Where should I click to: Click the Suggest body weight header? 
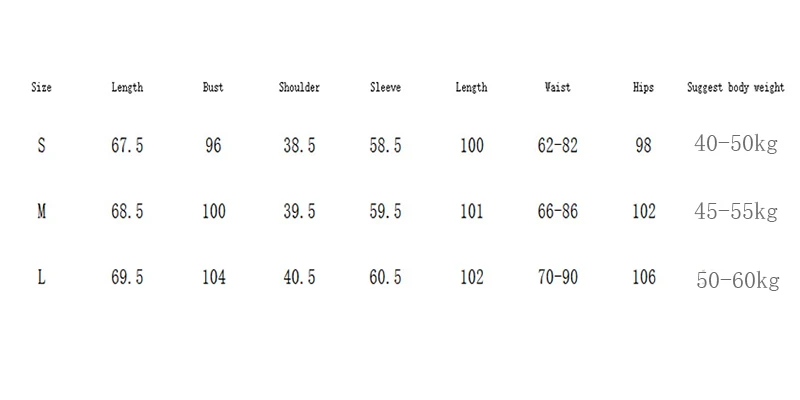click(x=736, y=88)
